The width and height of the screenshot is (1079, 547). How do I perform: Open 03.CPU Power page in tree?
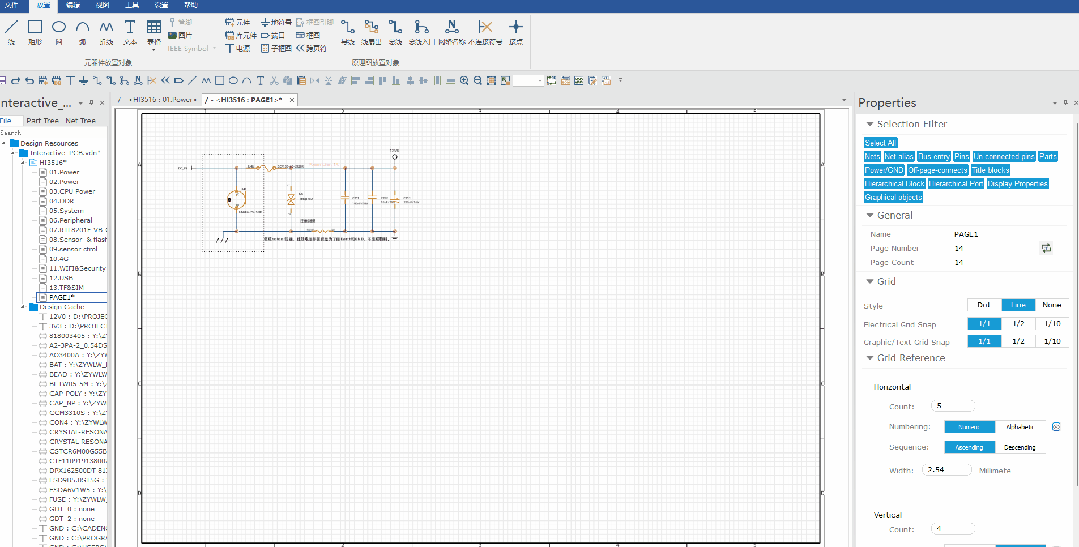pos(72,190)
